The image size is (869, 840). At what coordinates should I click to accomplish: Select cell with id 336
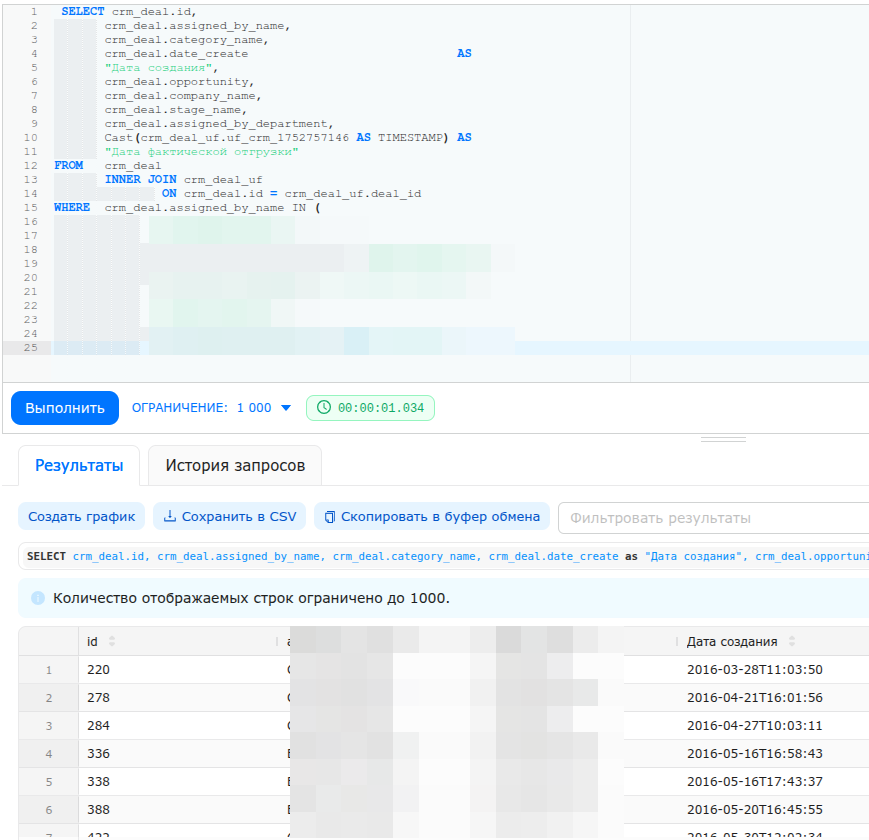[99, 754]
